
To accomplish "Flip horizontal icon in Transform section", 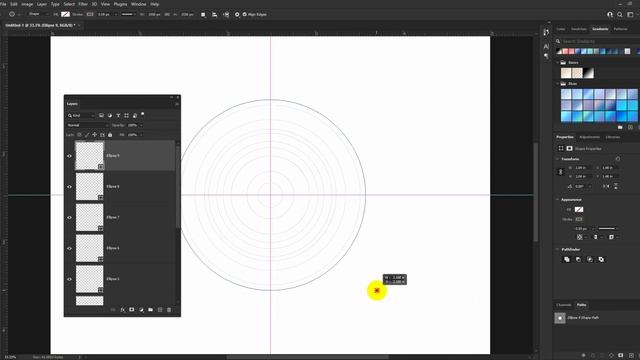I will tap(606, 186).
